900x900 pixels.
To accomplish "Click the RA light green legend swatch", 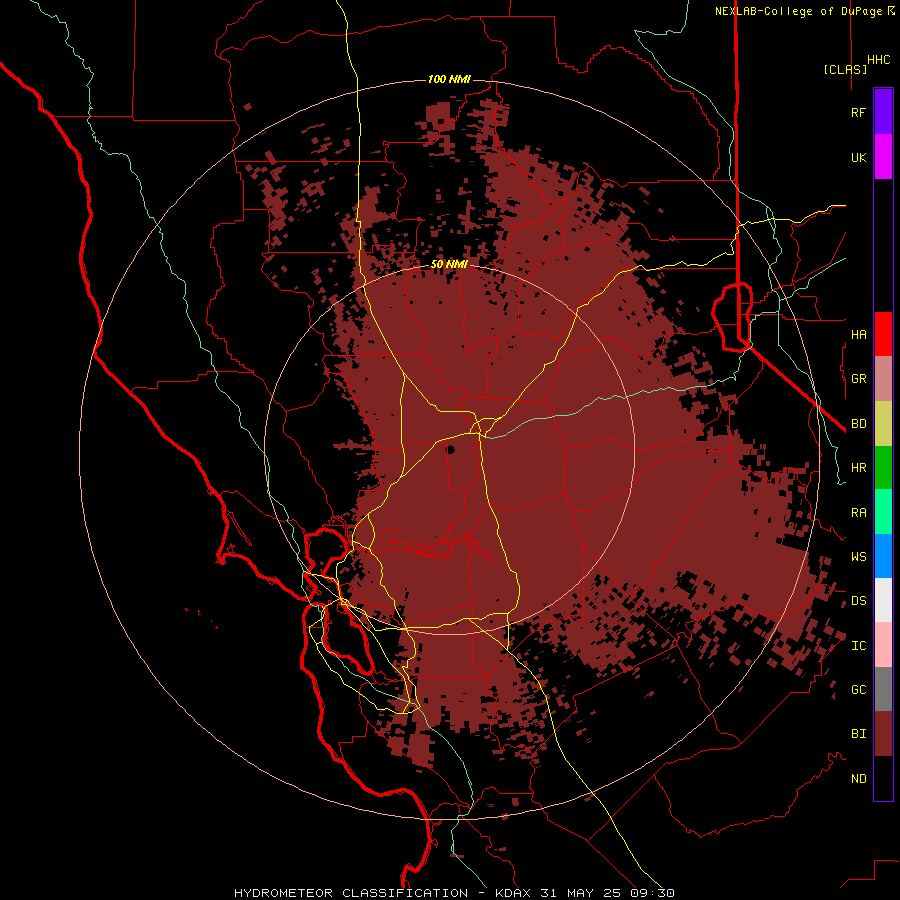I will tap(883, 512).
